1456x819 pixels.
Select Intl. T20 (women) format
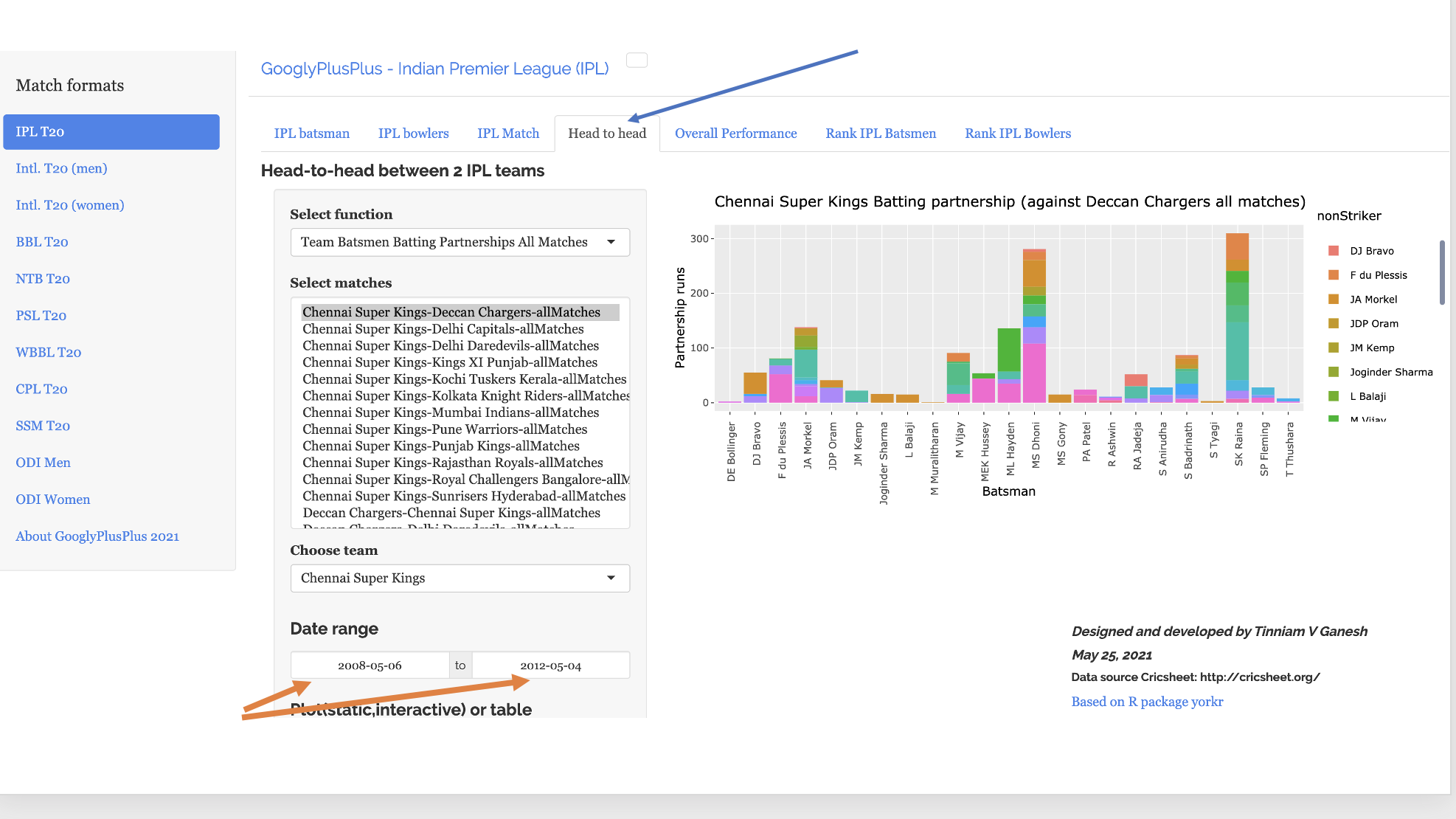[x=70, y=205]
